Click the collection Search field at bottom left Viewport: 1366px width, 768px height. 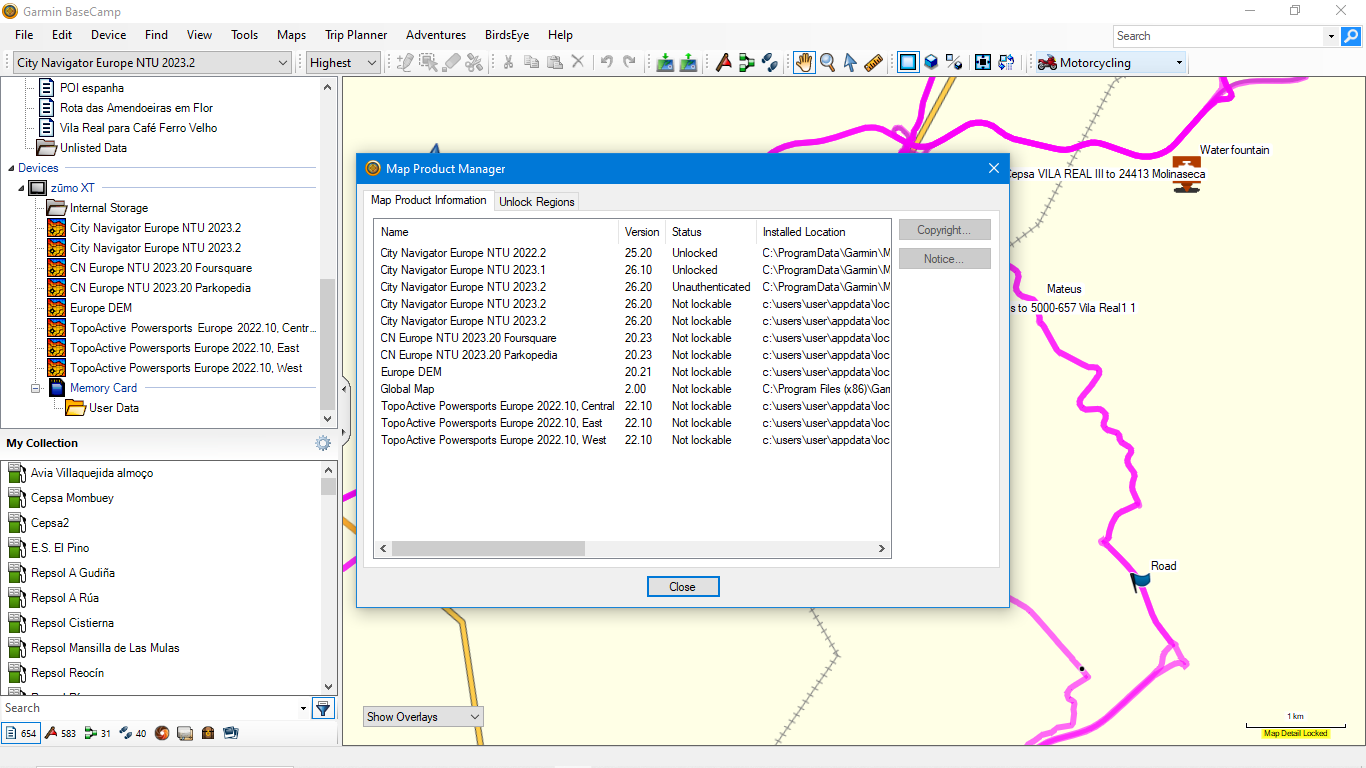(150, 708)
